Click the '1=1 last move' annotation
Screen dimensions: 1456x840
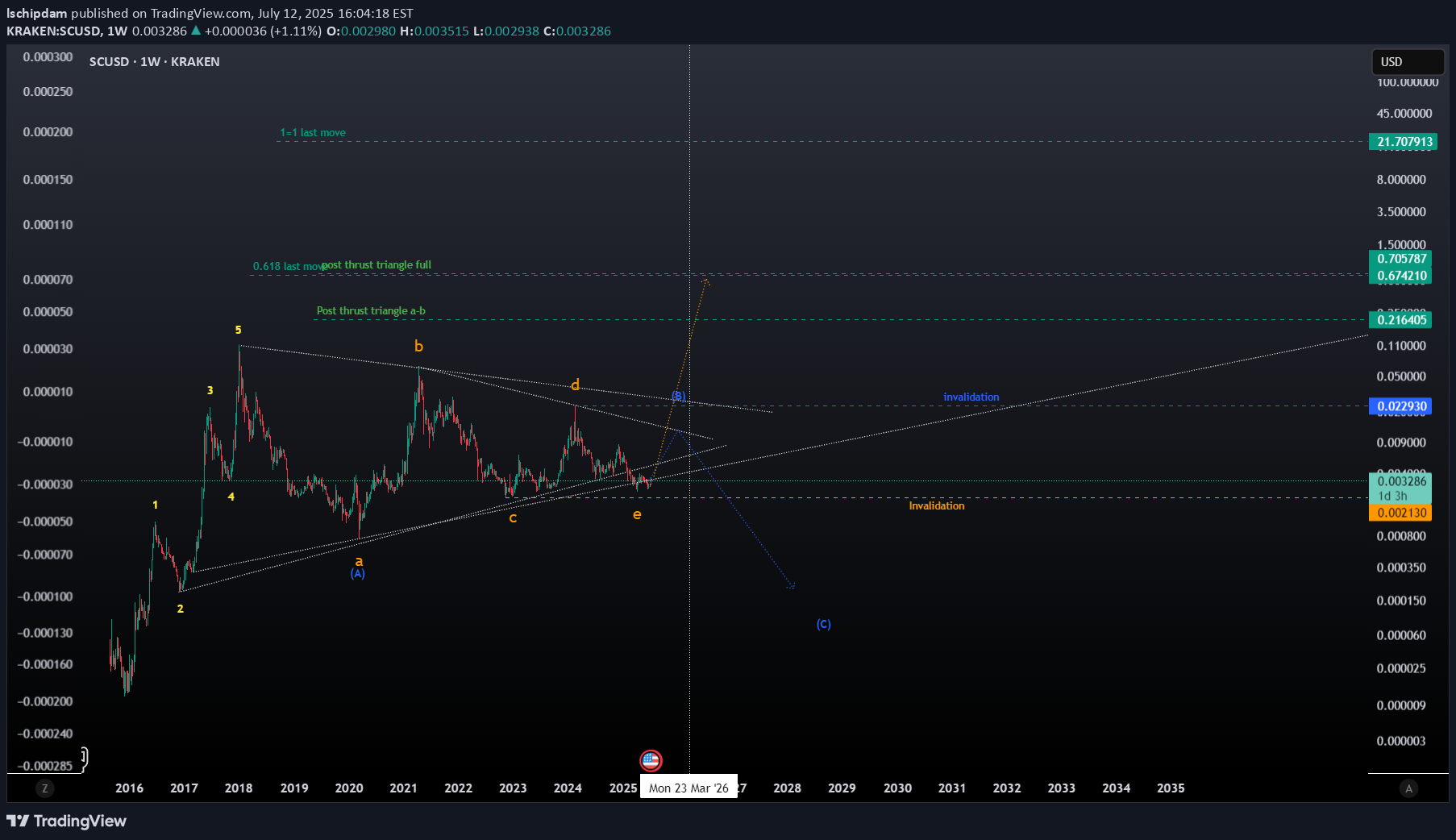[x=313, y=133]
